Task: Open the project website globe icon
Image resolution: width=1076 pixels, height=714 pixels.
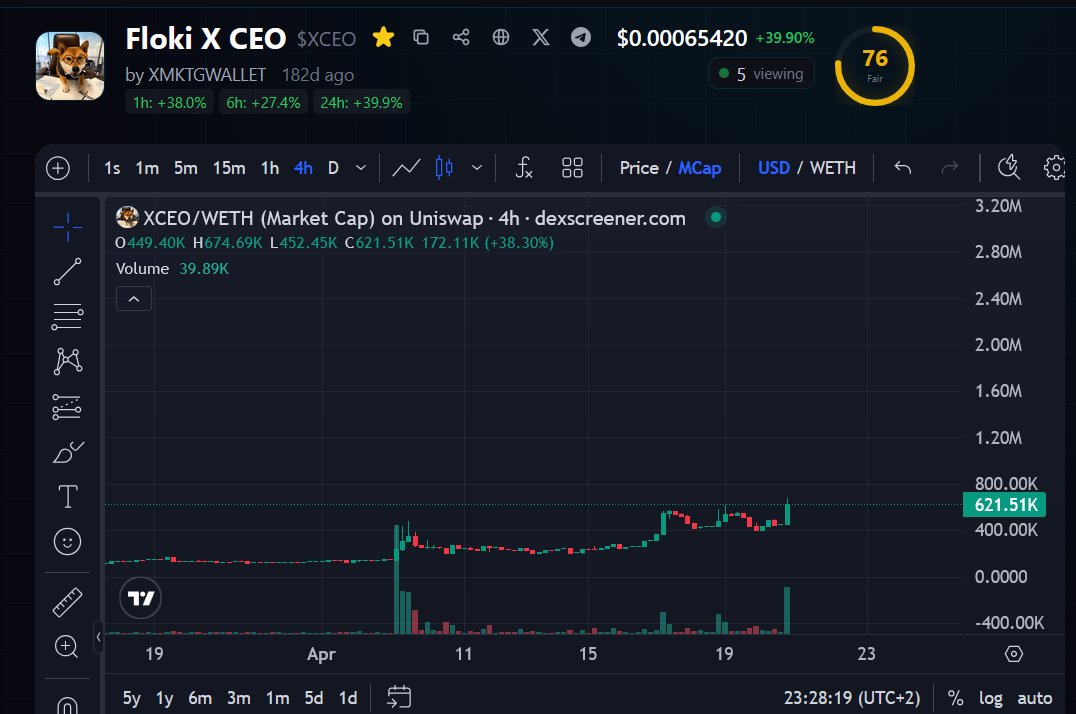Action: 501,37
